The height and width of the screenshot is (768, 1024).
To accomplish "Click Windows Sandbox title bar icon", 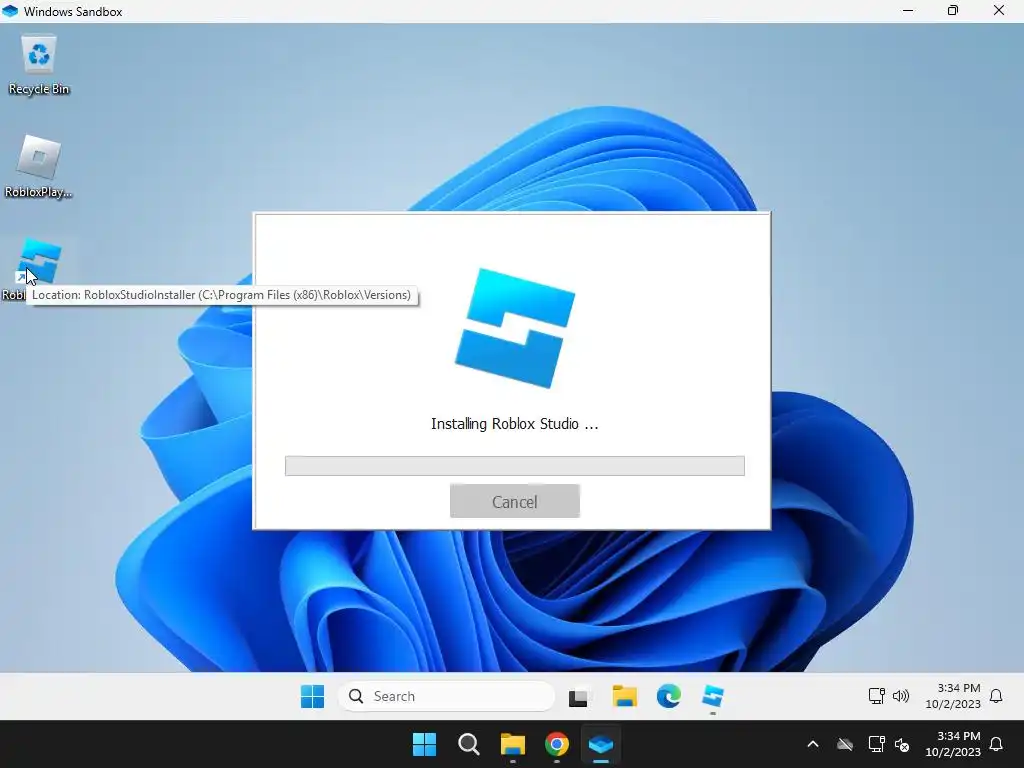I will [10, 11].
